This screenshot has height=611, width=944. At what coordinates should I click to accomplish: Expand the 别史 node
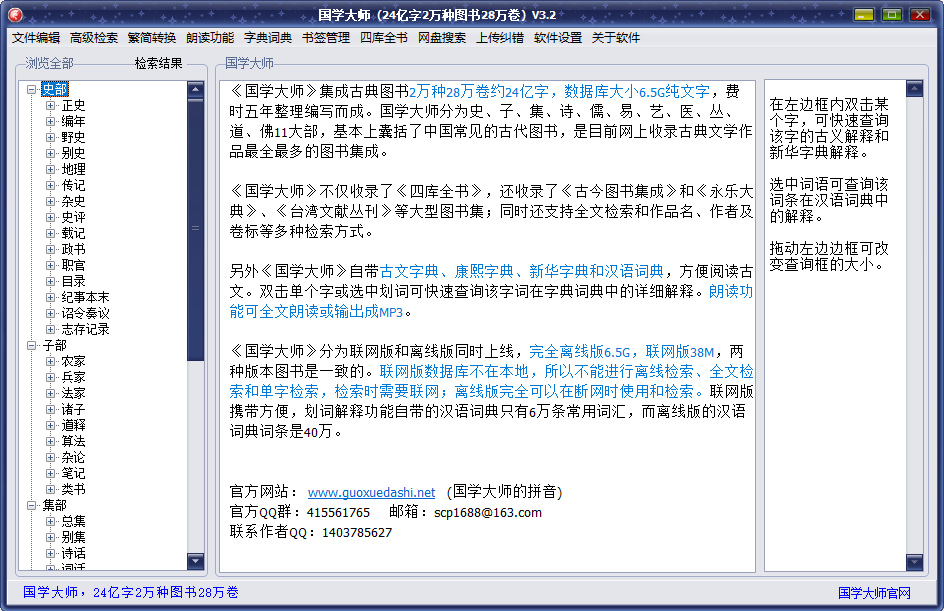tap(51, 154)
